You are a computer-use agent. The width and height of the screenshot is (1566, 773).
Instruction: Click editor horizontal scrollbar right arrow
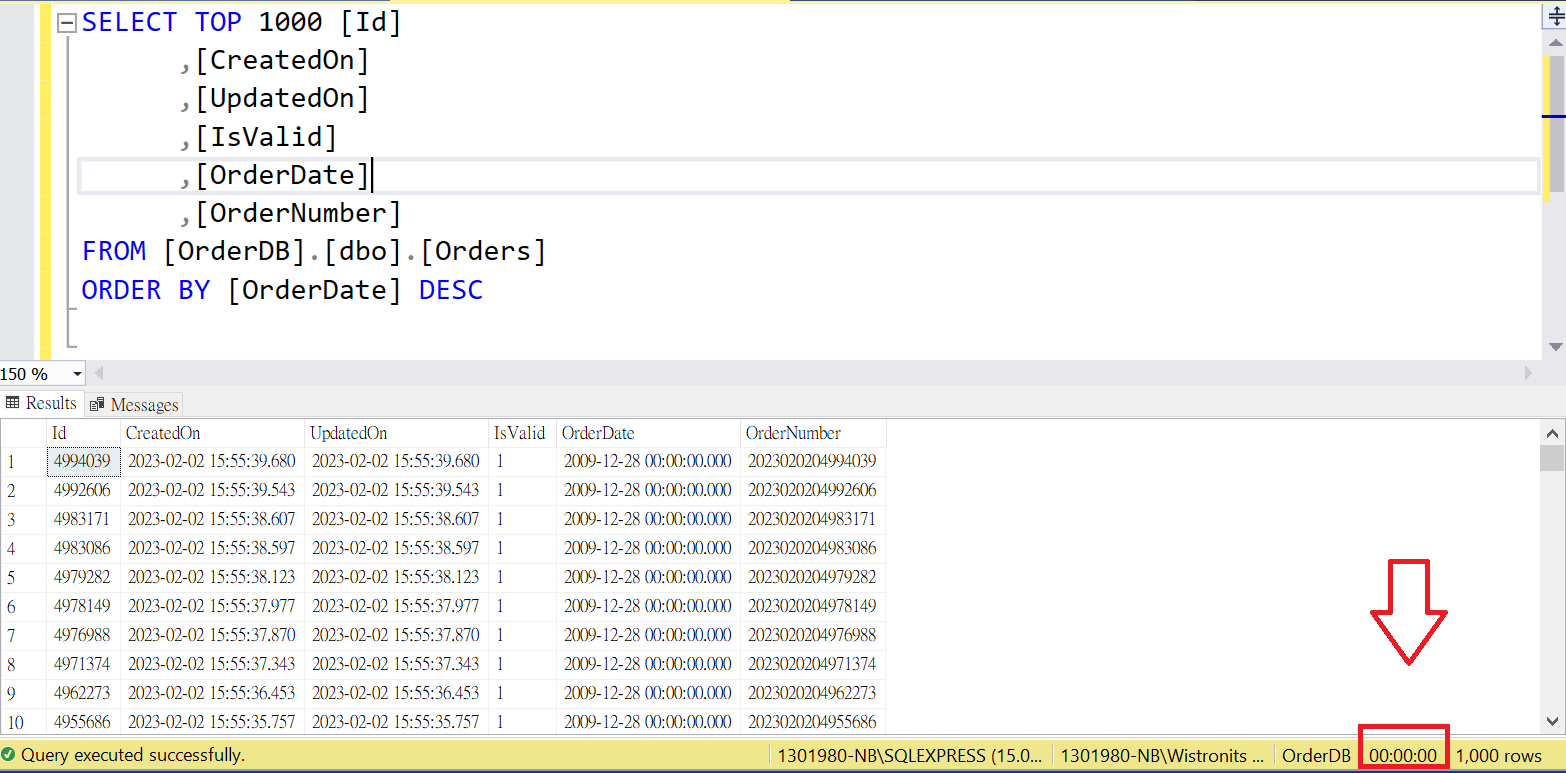point(1528,374)
